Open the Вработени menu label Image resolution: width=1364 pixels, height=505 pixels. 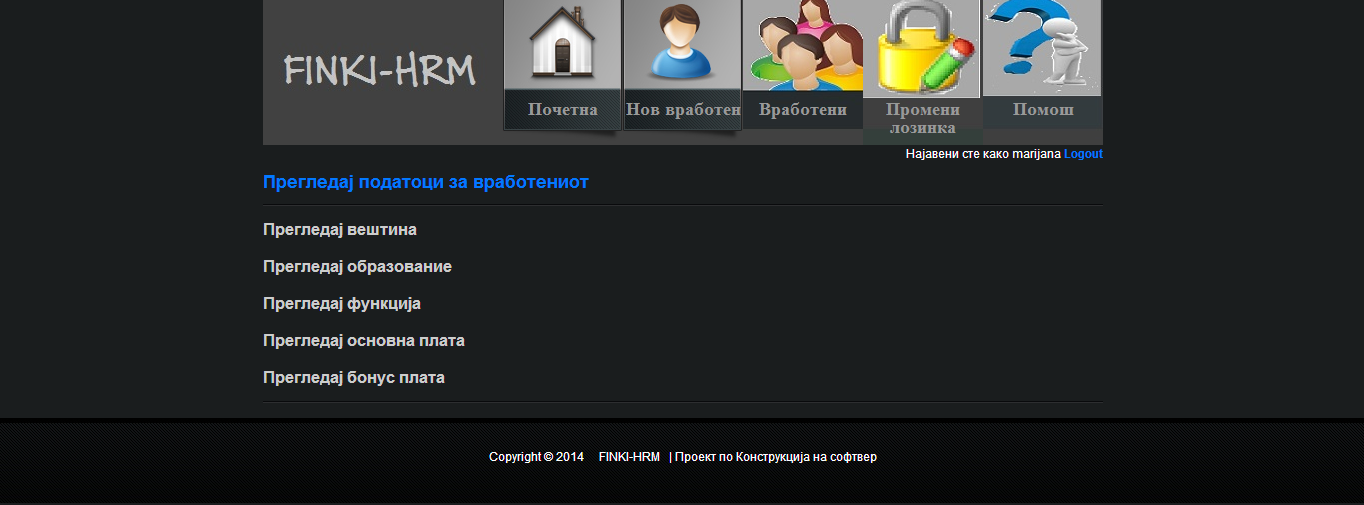click(x=803, y=110)
